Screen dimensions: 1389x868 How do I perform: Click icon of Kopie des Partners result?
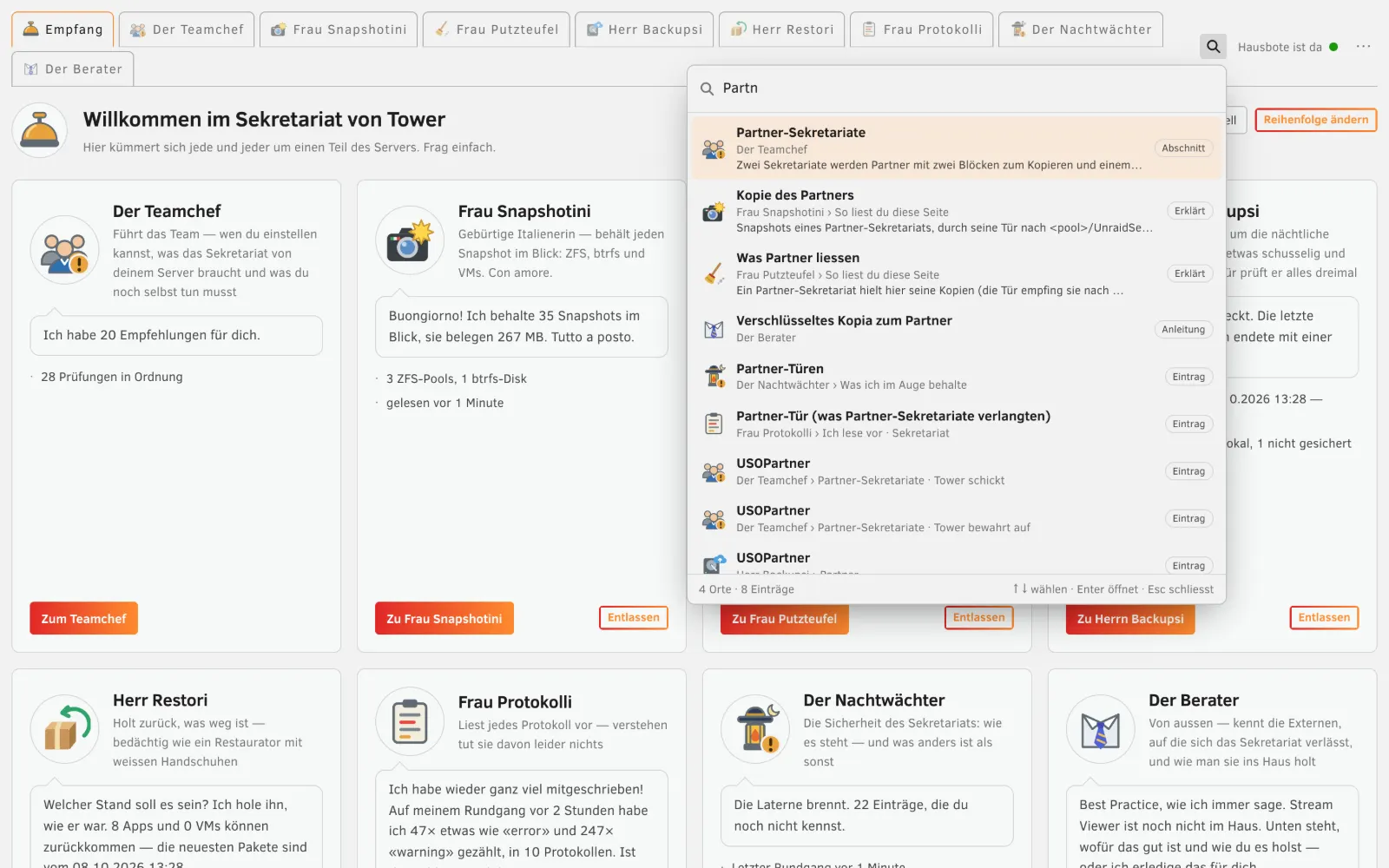tap(714, 211)
